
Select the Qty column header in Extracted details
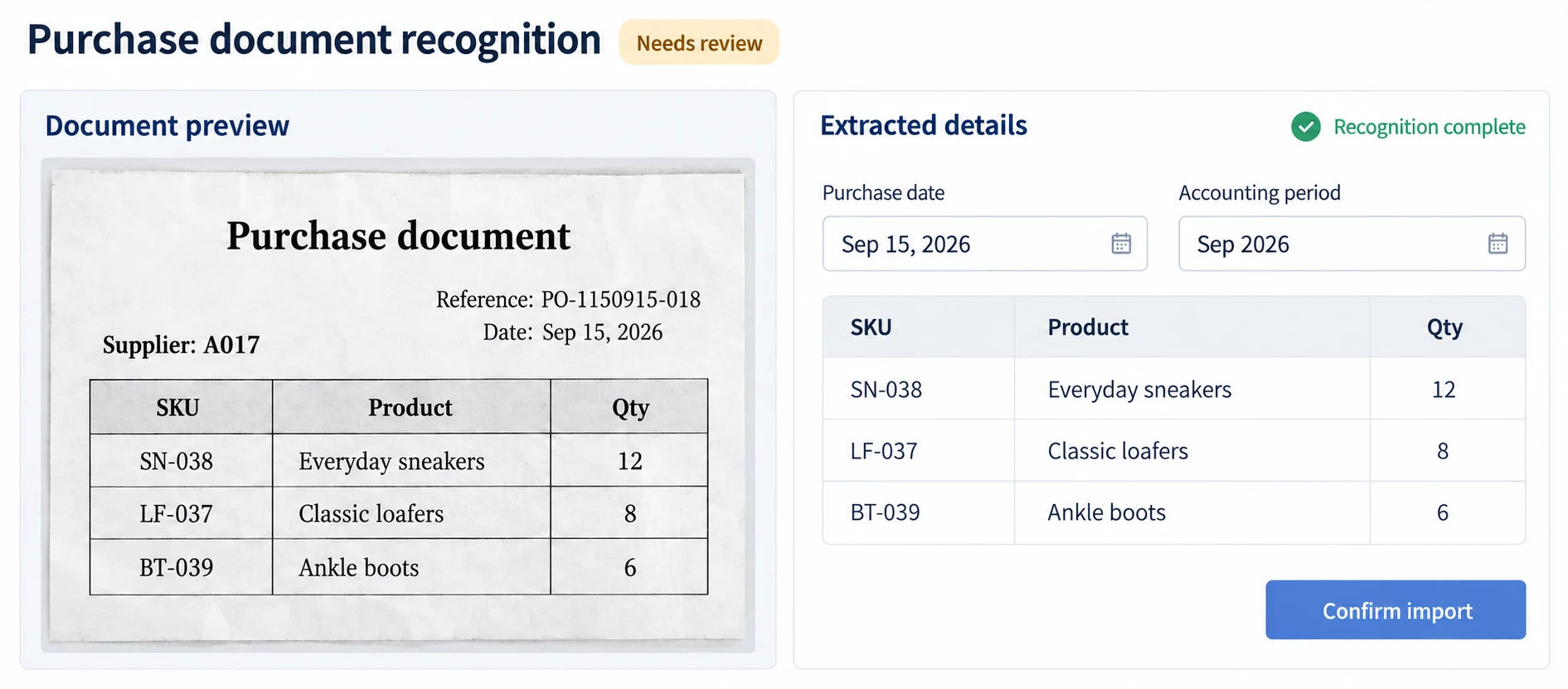pos(1444,328)
